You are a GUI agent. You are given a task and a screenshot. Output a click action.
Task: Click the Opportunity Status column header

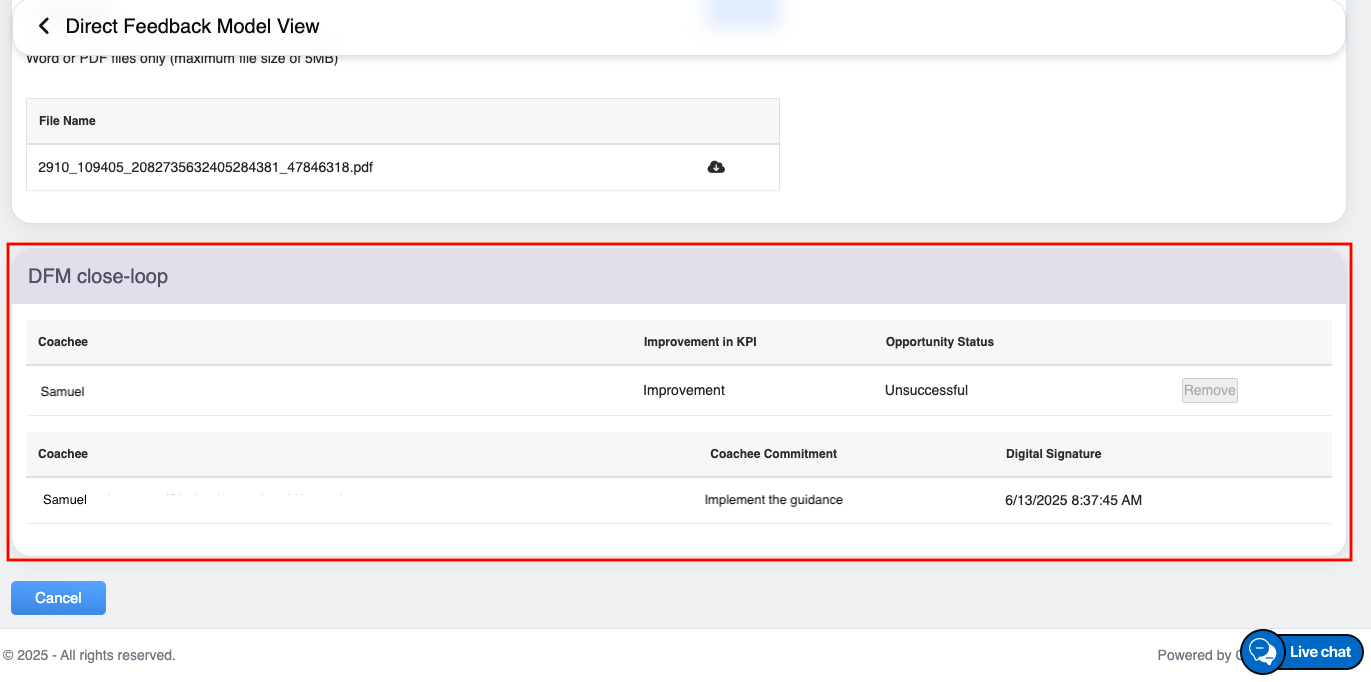939,342
